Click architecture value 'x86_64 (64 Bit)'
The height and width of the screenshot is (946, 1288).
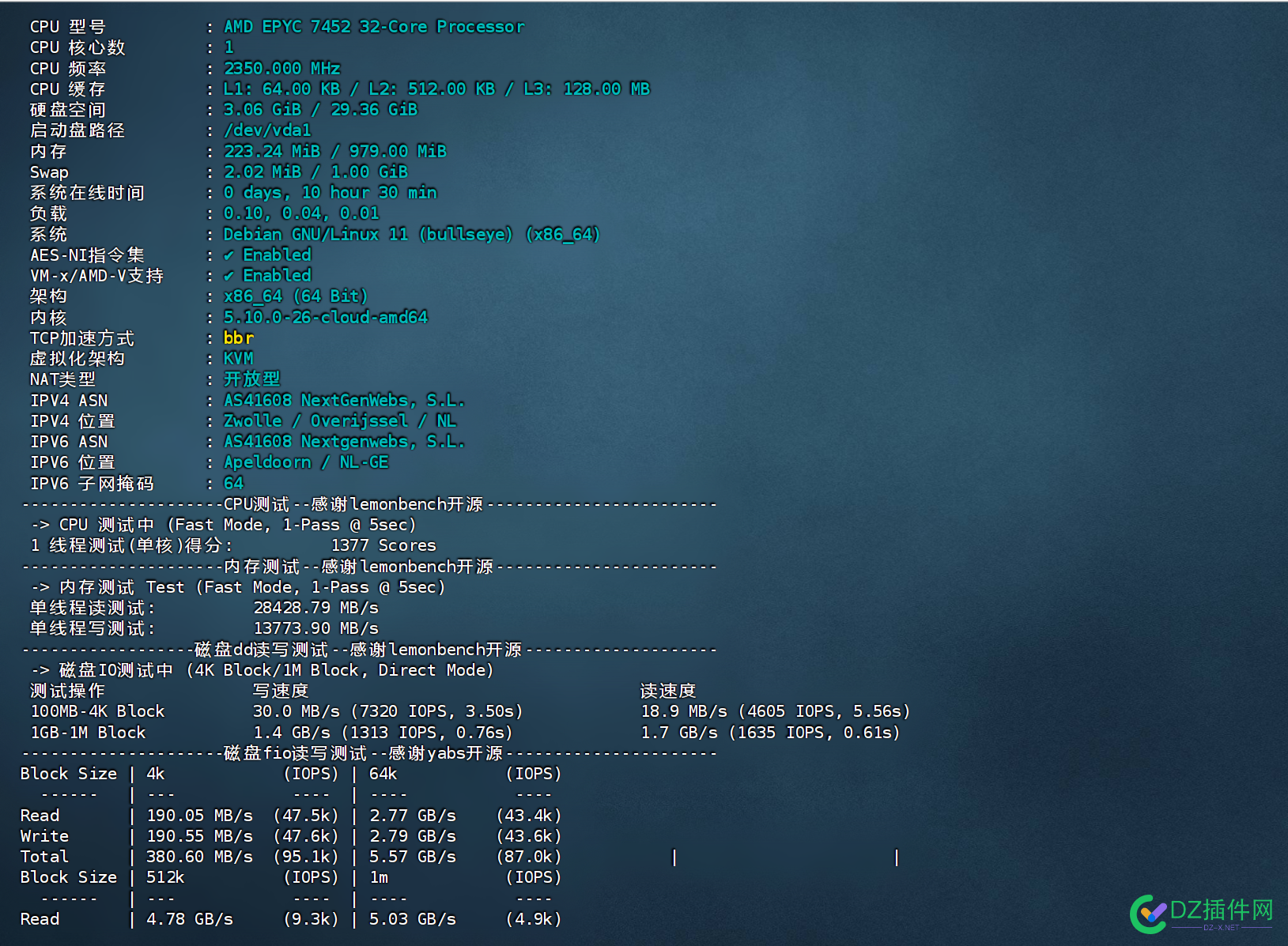click(296, 296)
